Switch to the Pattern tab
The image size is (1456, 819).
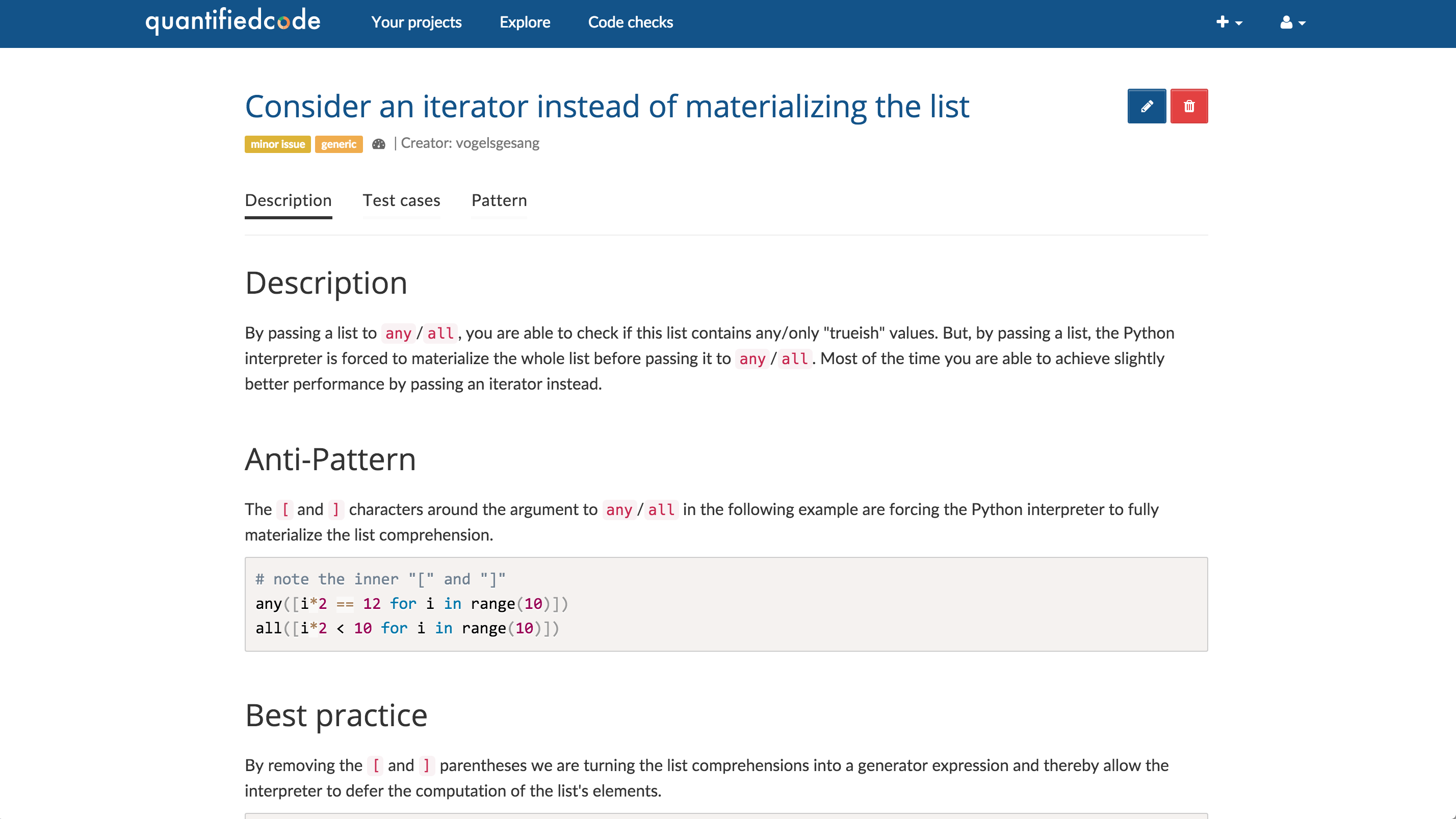point(499,200)
